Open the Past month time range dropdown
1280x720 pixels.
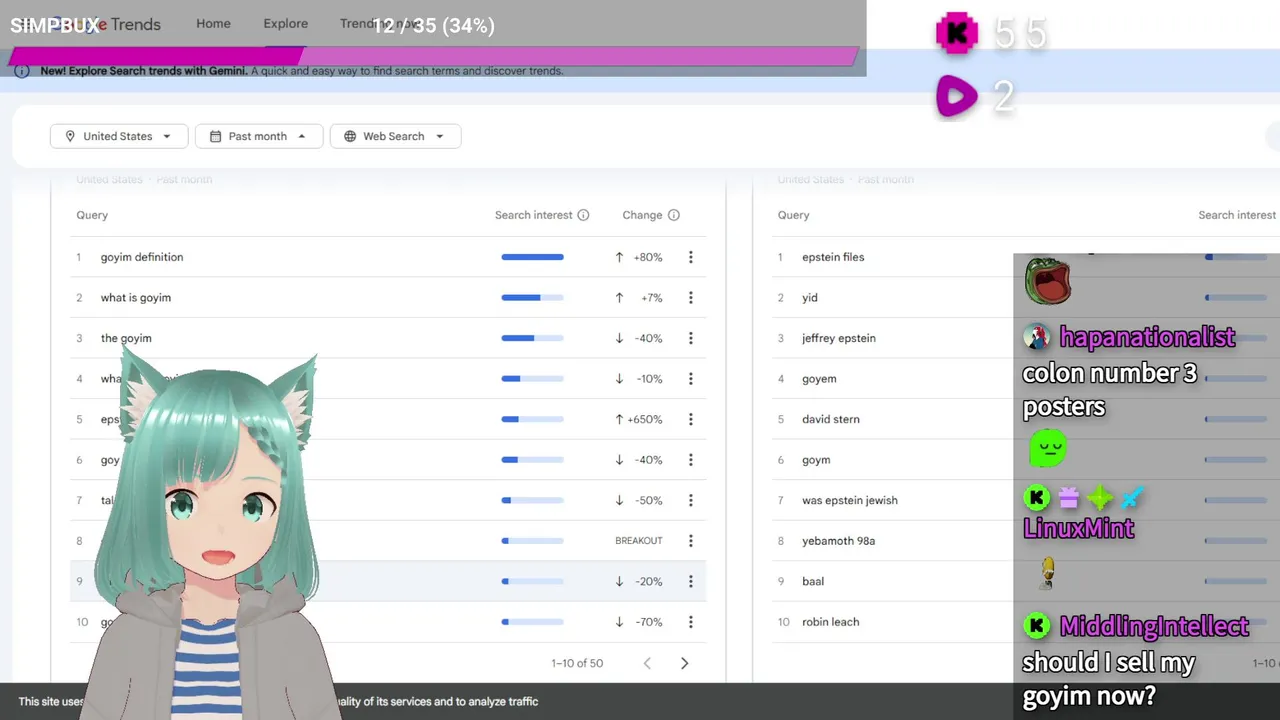(259, 136)
